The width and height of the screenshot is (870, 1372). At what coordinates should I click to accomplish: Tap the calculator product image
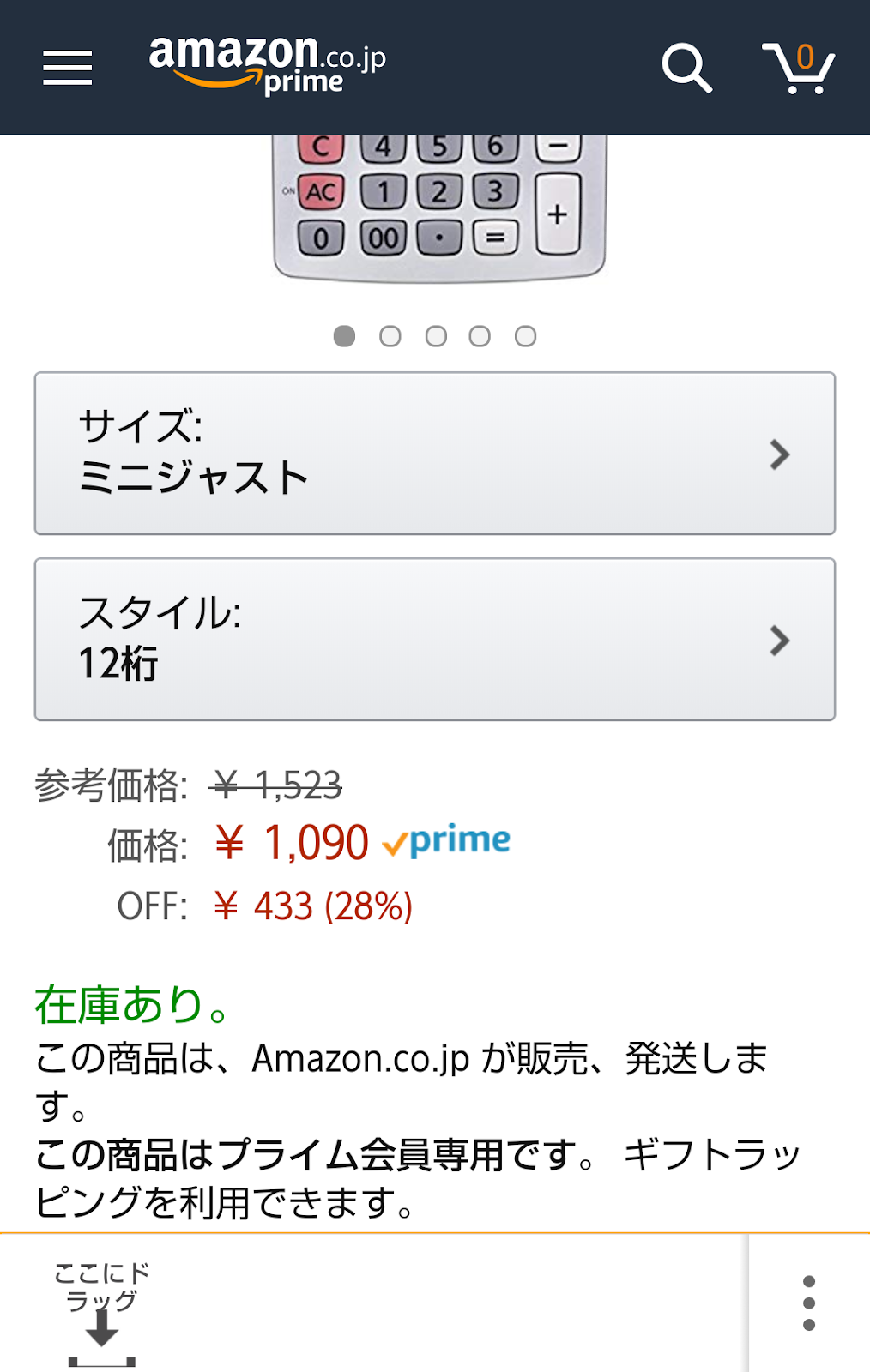438,208
